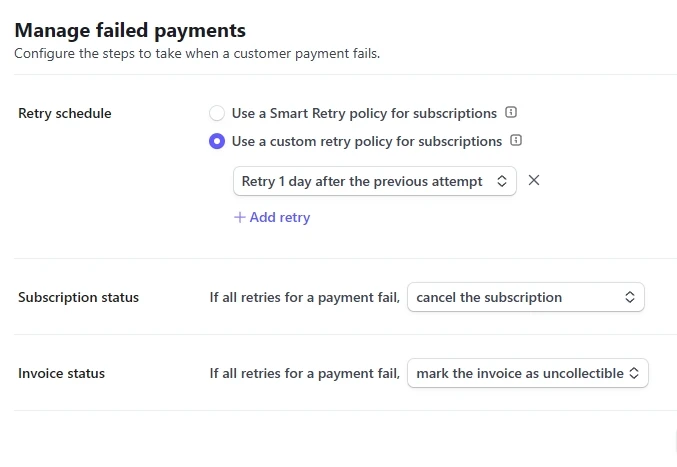Click the "Configure the steps to take" description text
This screenshot has width=677, height=467.
pos(197,53)
